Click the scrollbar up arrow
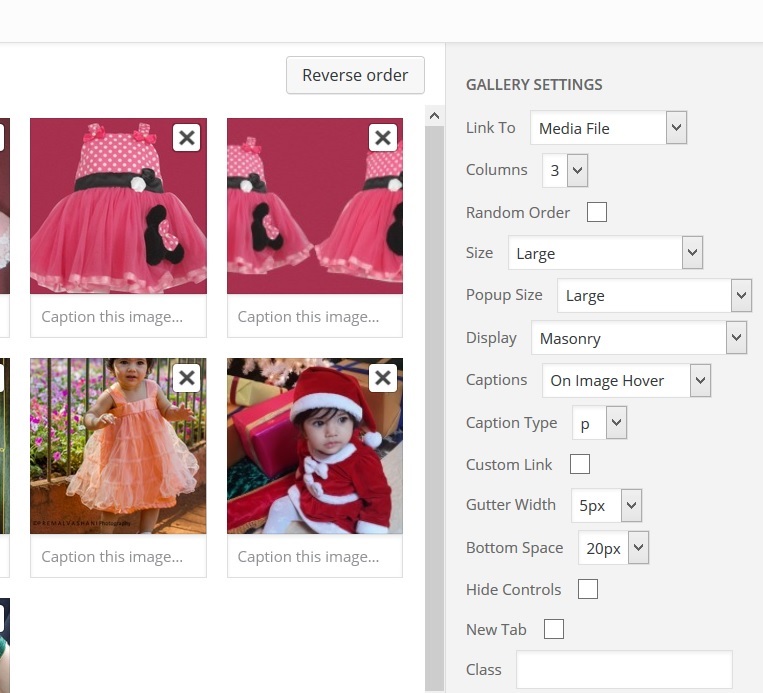Image resolution: width=763 pixels, height=693 pixels. click(x=435, y=116)
